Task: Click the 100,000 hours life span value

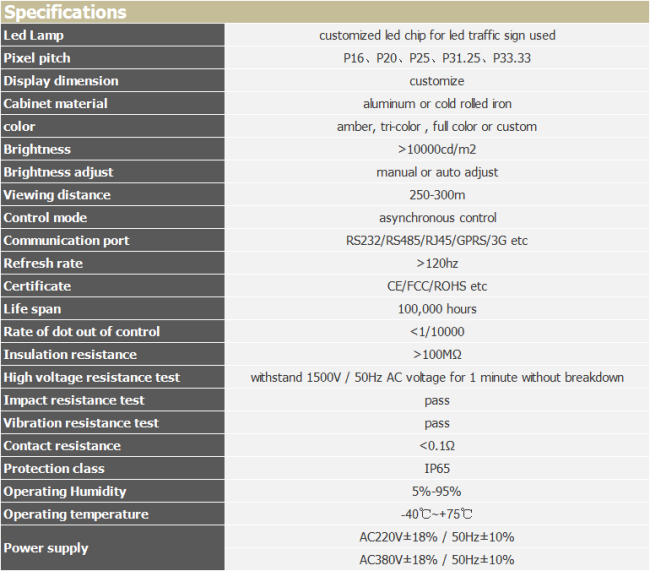Action: point(437,309)
